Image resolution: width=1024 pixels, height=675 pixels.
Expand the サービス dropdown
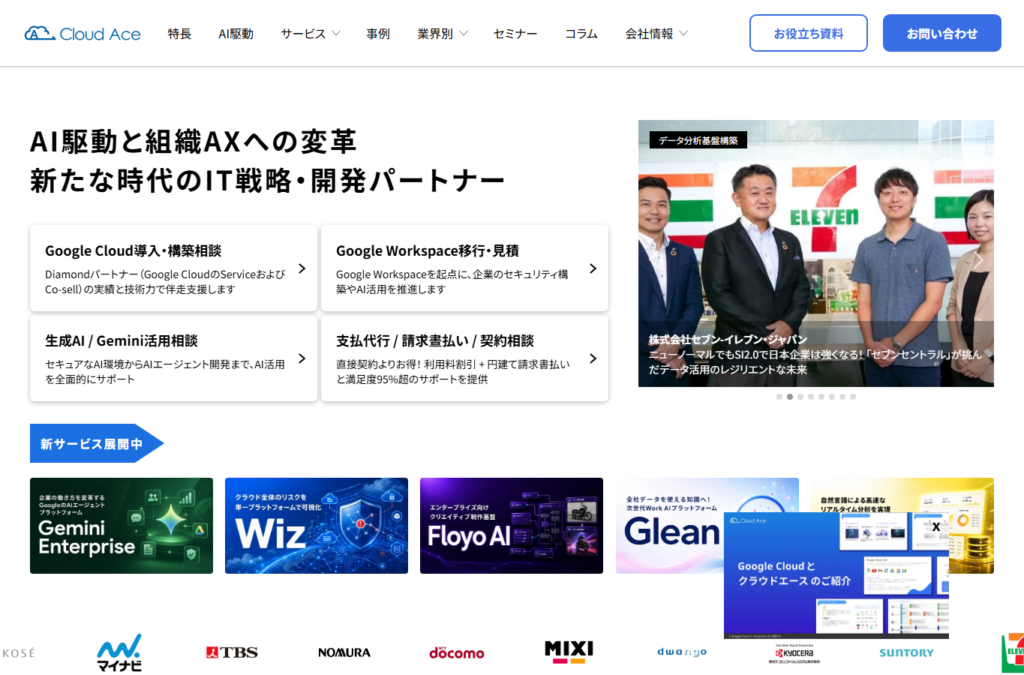(310, 33)
